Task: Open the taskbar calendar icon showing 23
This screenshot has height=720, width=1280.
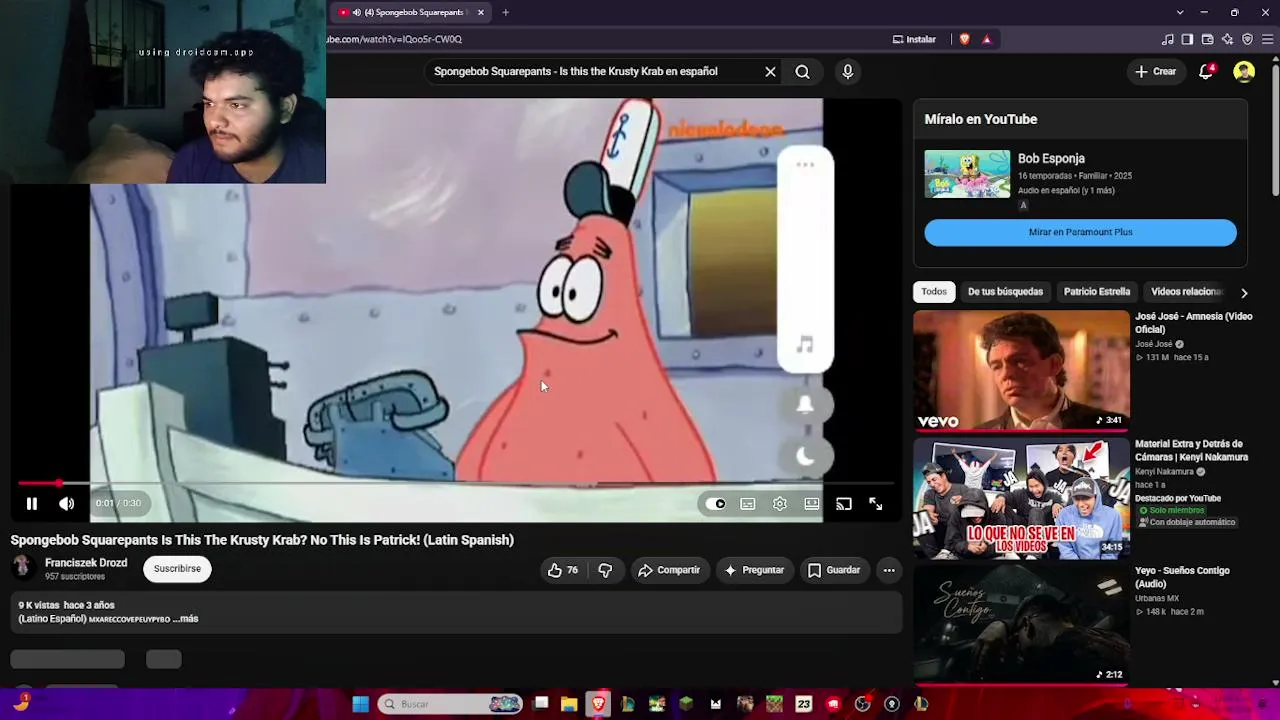Action: (x=803, y=704)
